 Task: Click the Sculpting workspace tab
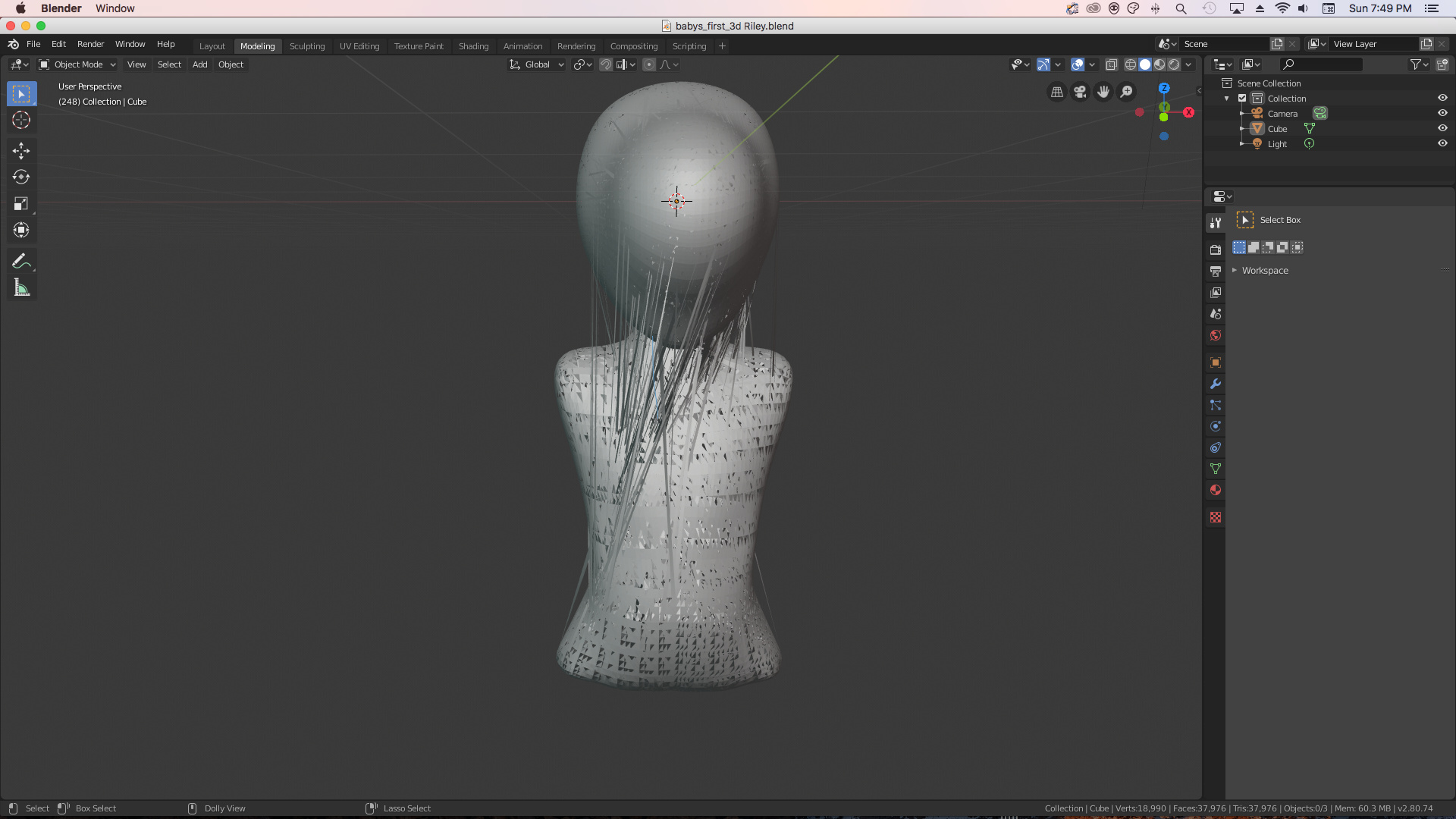pyautogui.click(x=306, y=46)
